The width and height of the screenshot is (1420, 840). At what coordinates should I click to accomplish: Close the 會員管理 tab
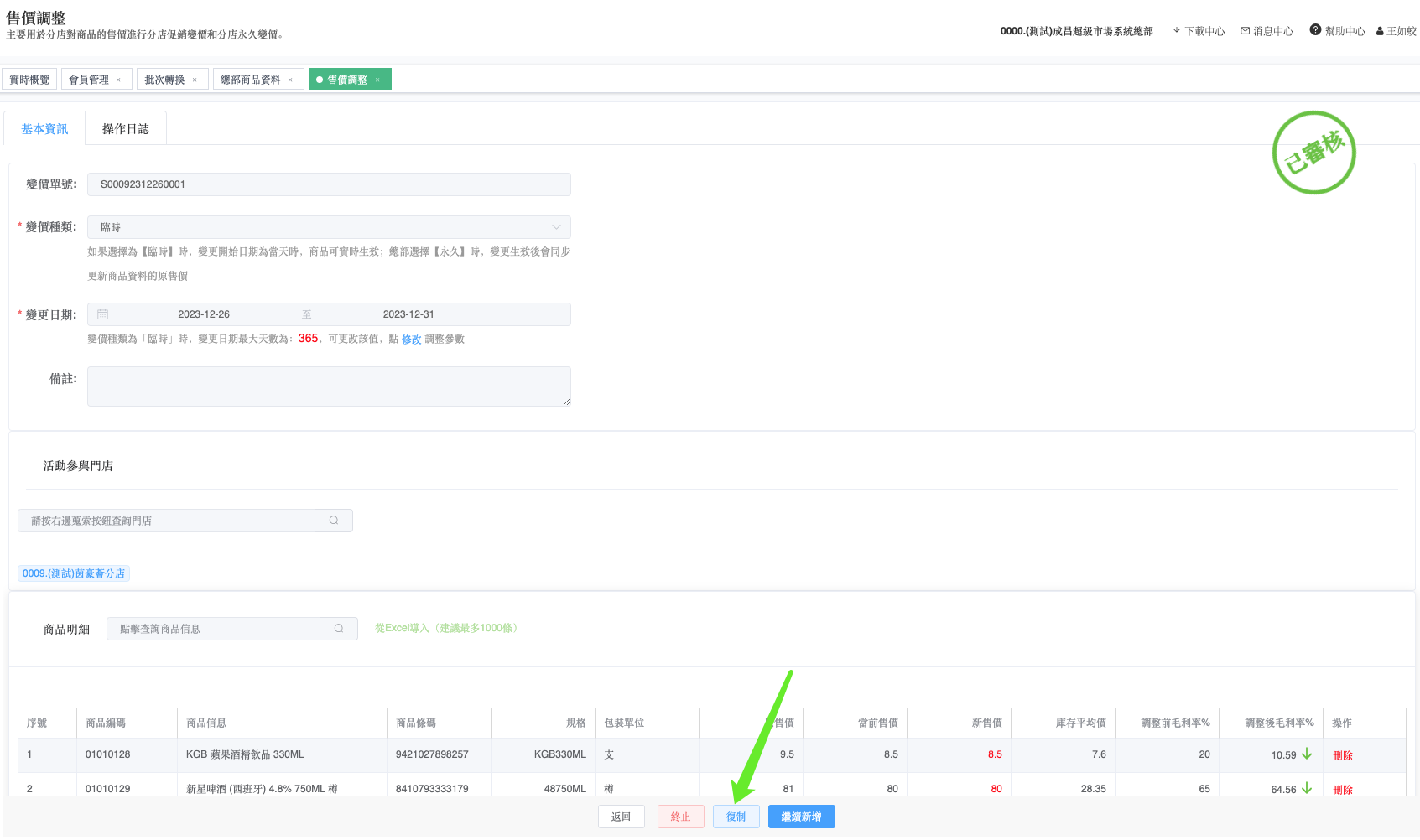click(118, 80)
